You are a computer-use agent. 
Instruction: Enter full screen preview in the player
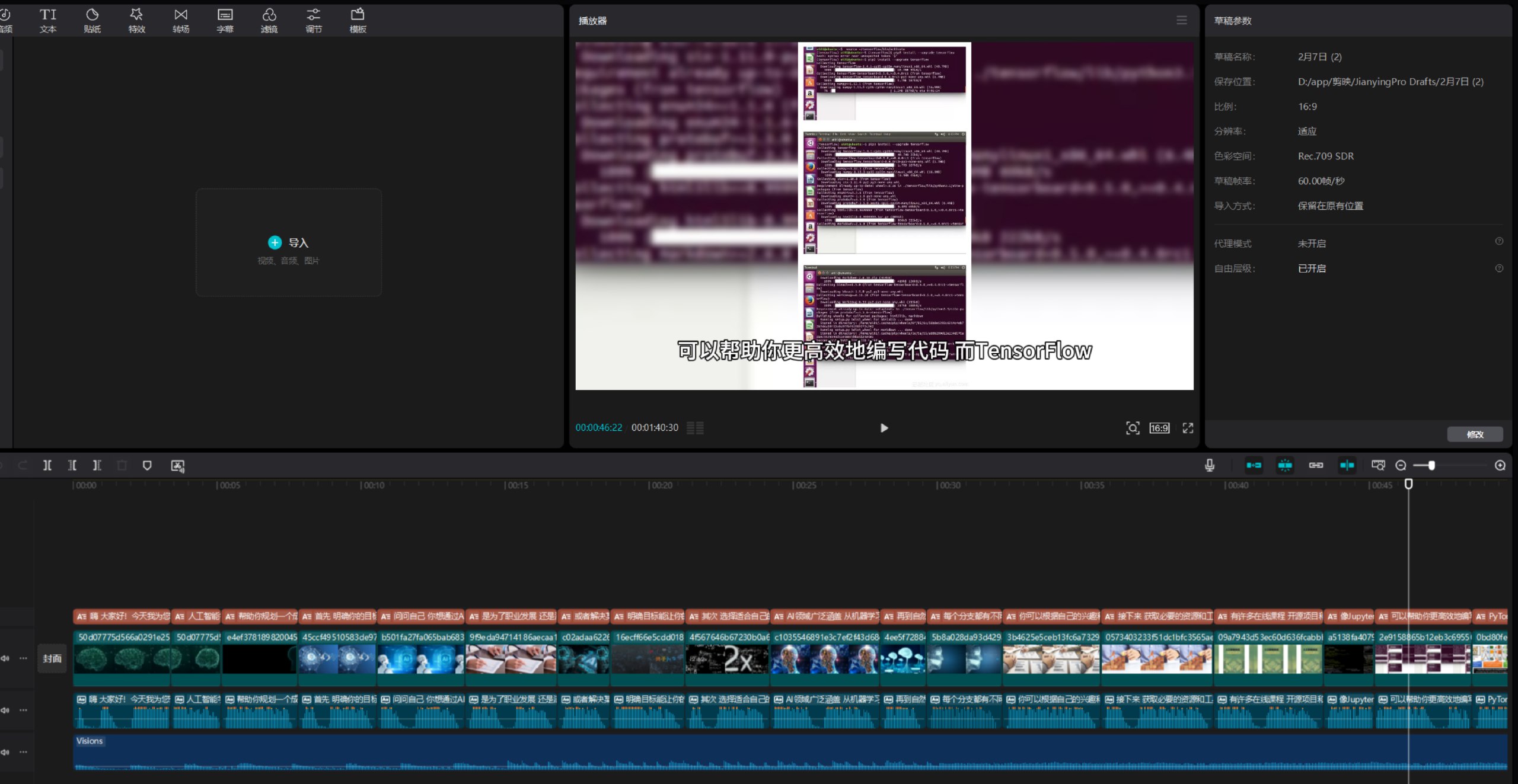point(1188,428)
